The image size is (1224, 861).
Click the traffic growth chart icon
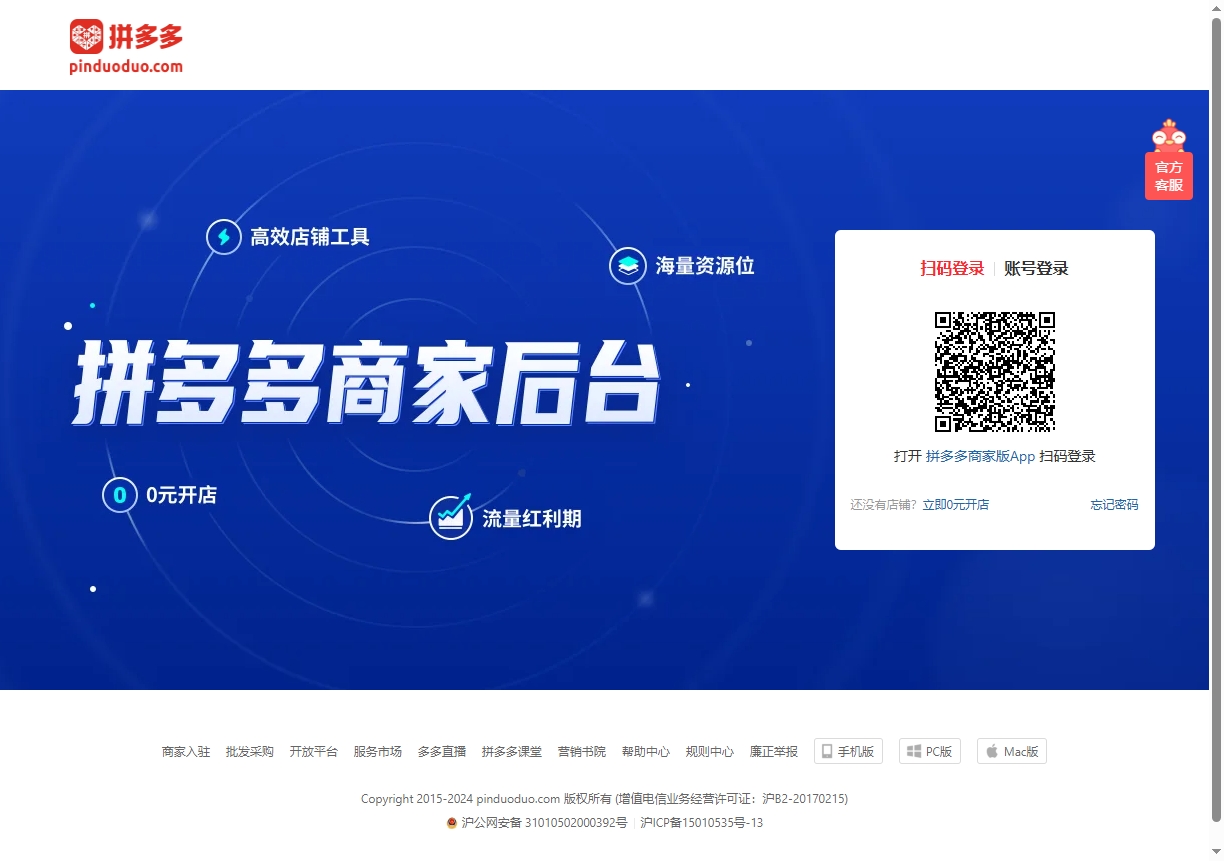tap(451, 518)
